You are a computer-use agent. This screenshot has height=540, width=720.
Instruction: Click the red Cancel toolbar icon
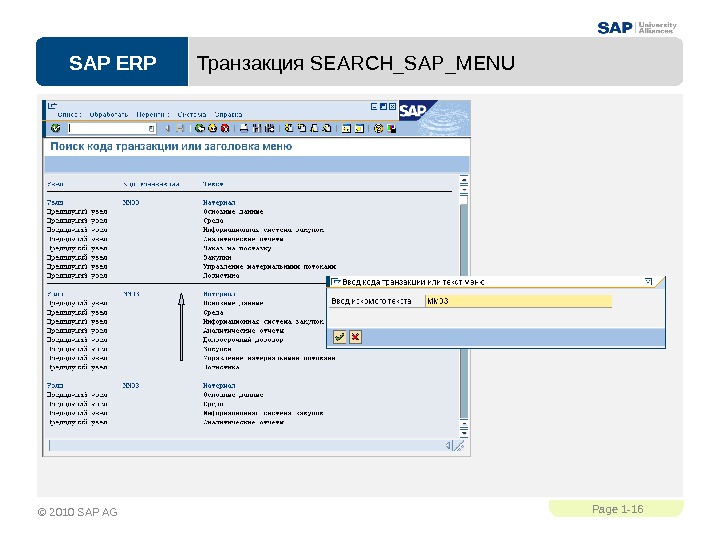(x=225, y=128)
